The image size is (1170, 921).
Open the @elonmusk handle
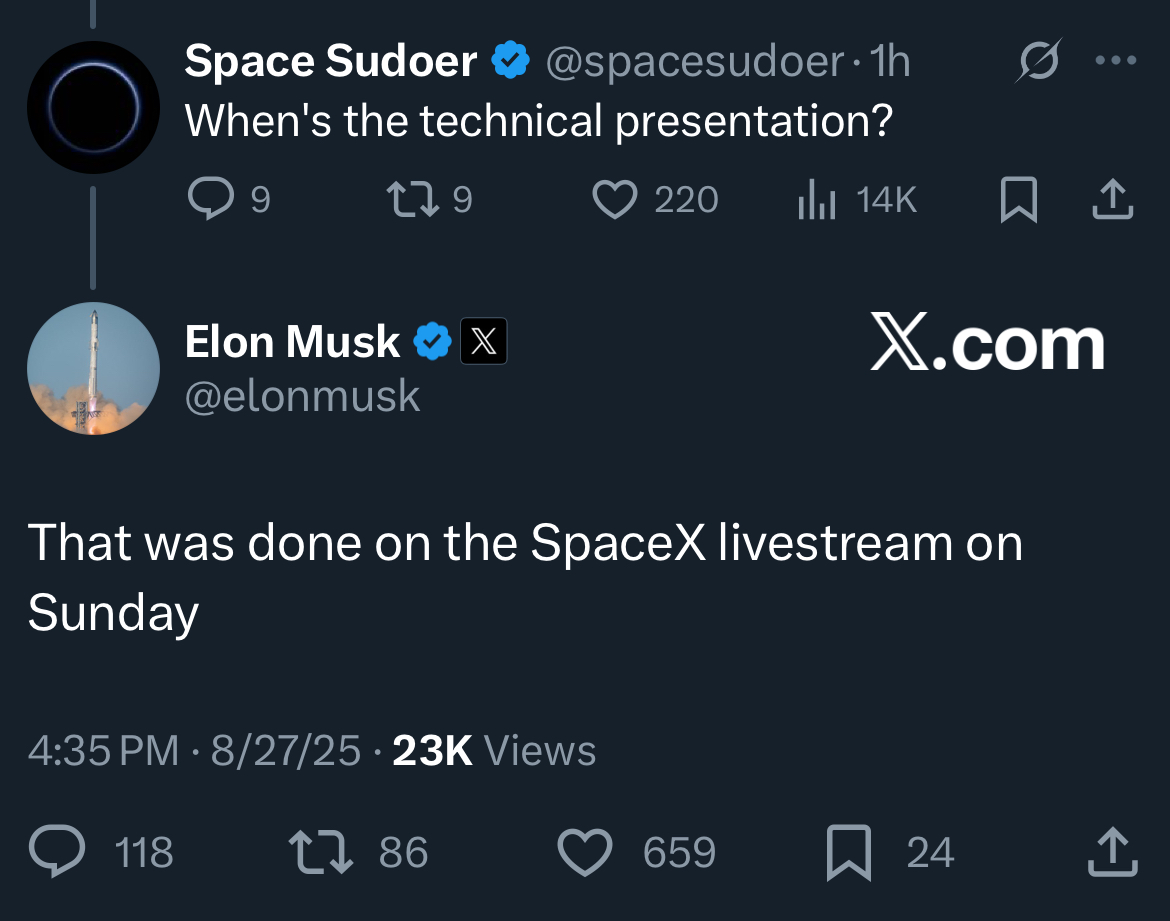coord(302,396)
